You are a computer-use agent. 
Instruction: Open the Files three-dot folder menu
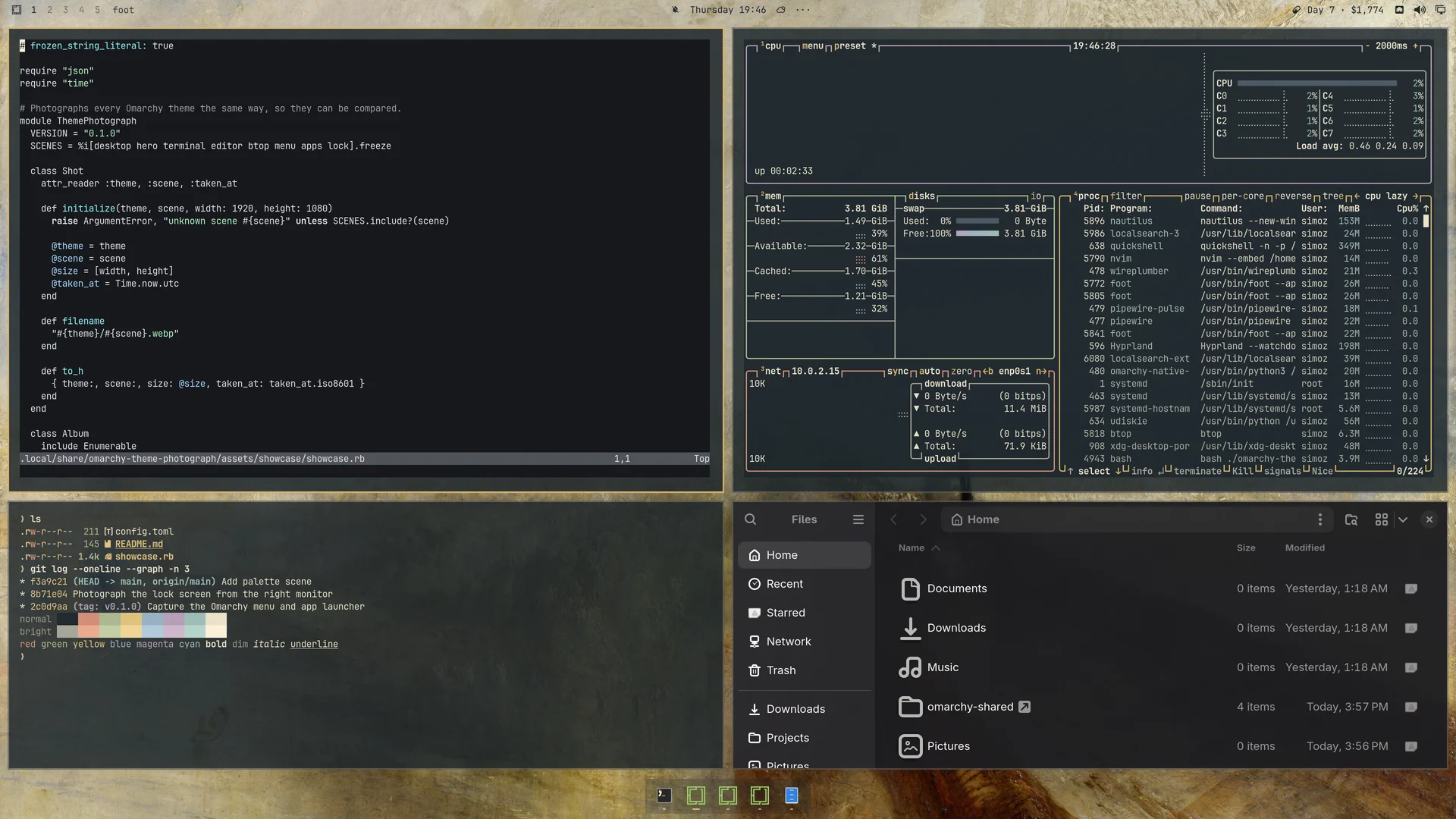click(x=1320, y=519)
